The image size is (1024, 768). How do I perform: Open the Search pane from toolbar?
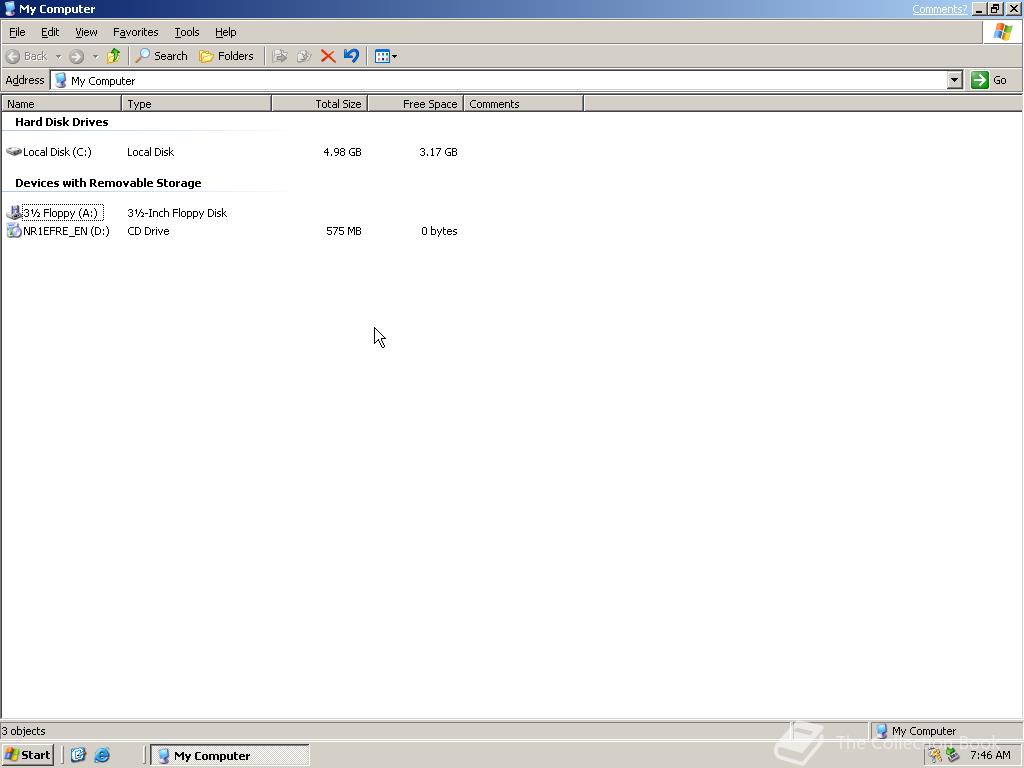[x=161, y=56]
